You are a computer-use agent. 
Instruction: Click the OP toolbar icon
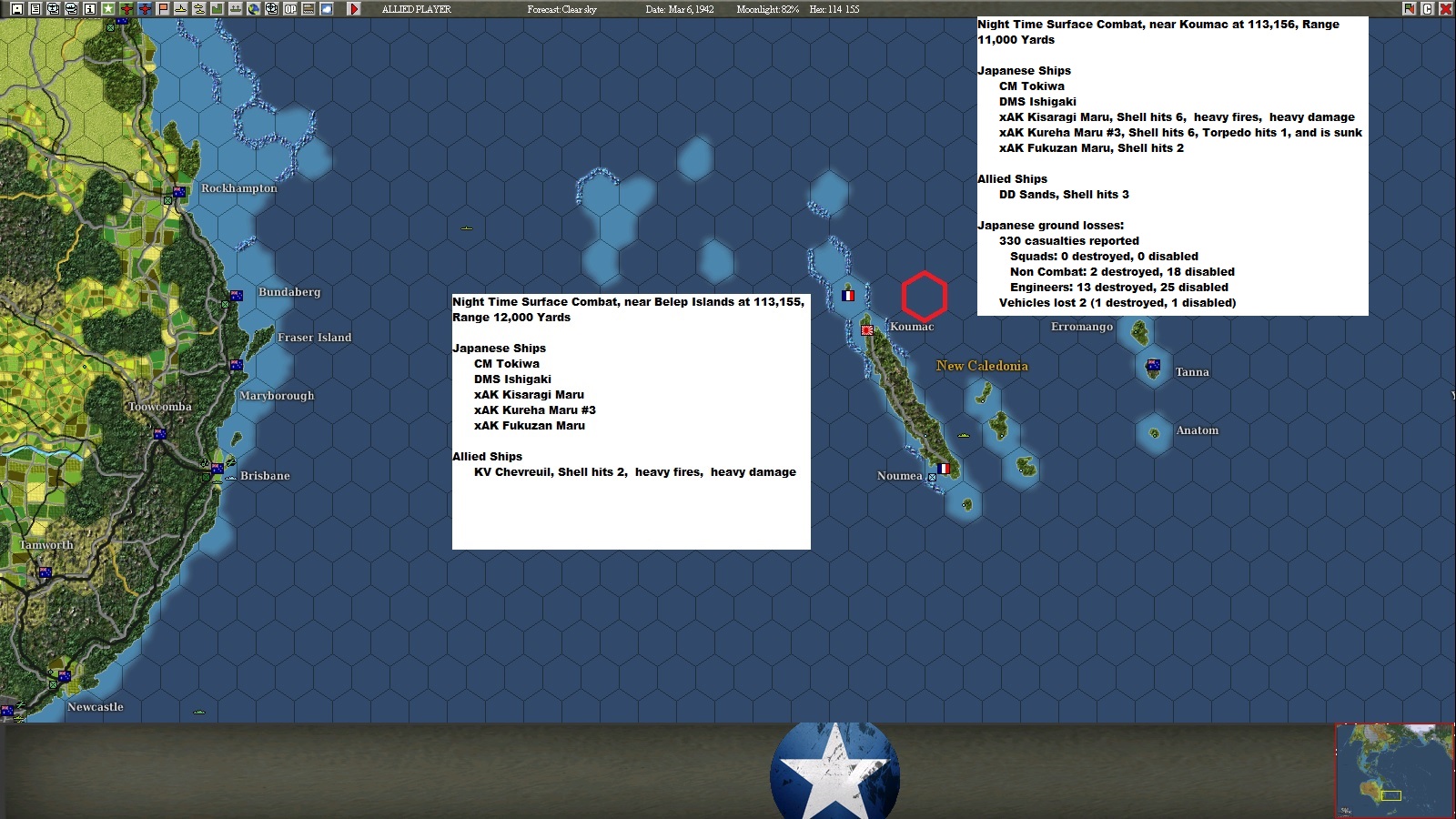tap(289, 9)
